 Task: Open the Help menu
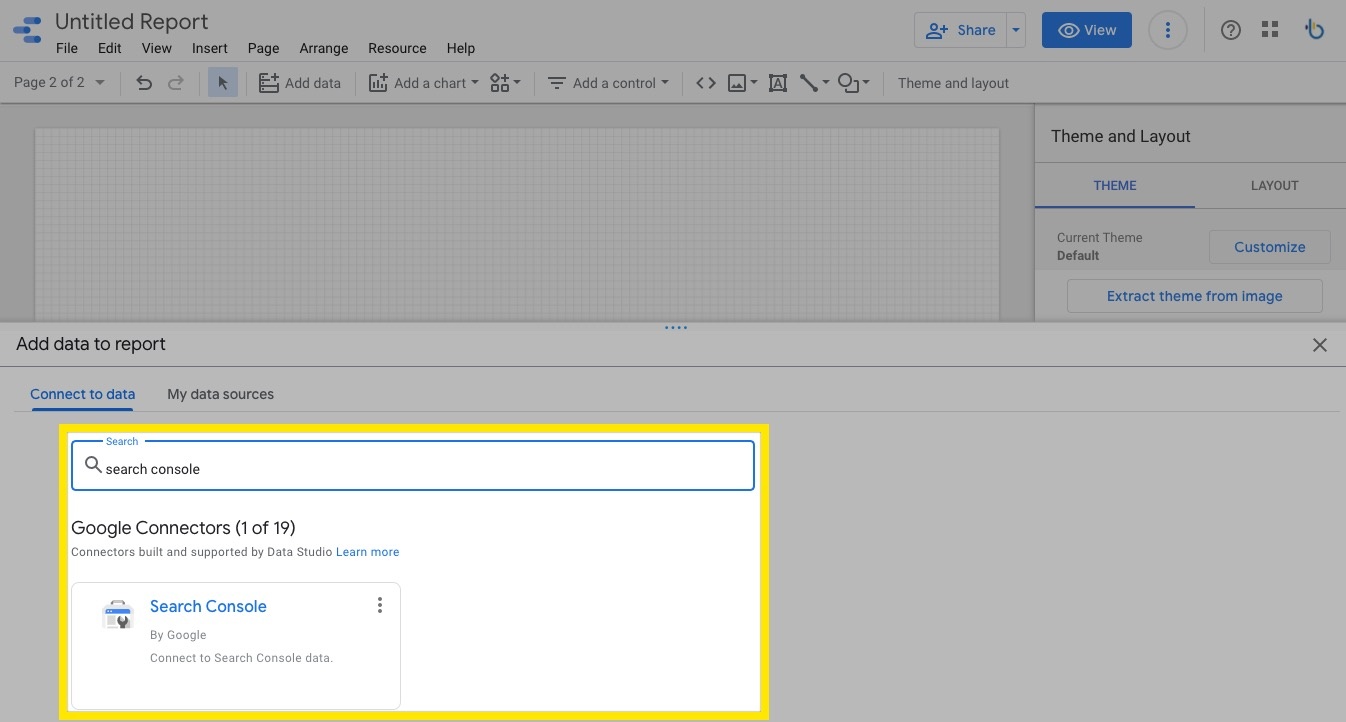click(461, 48)
